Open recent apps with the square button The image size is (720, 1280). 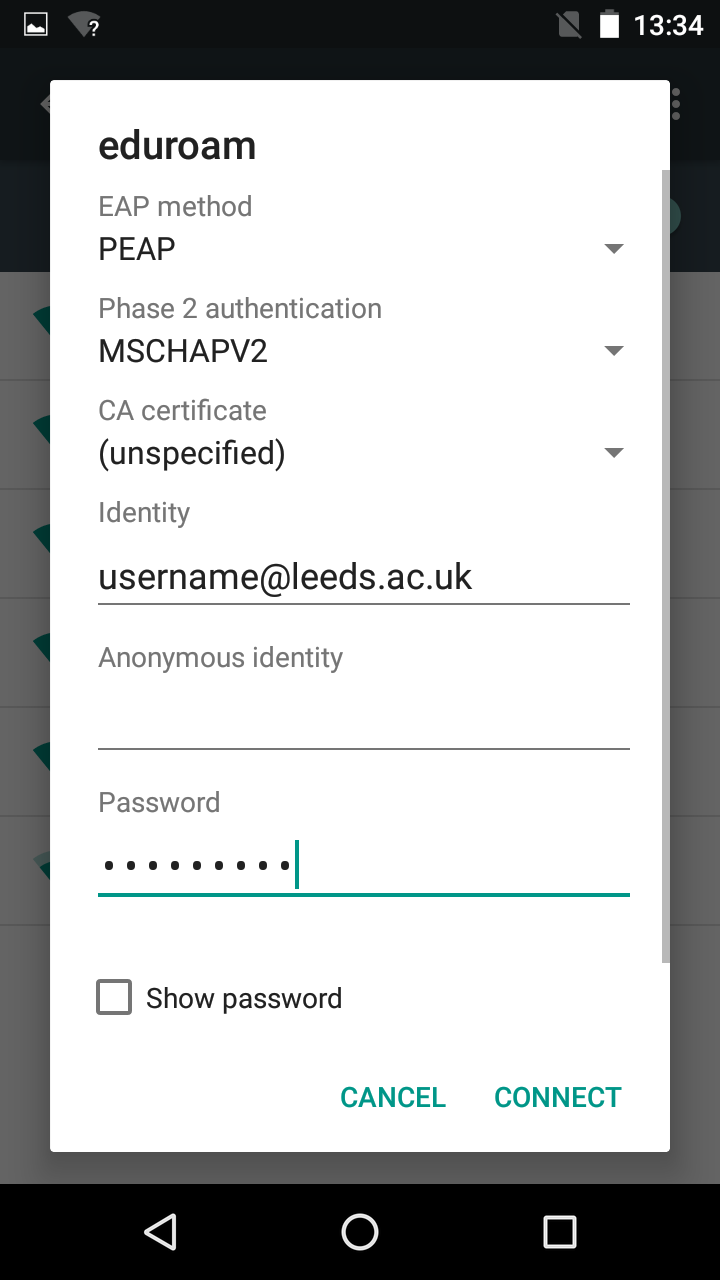(x=559, y=1231)
